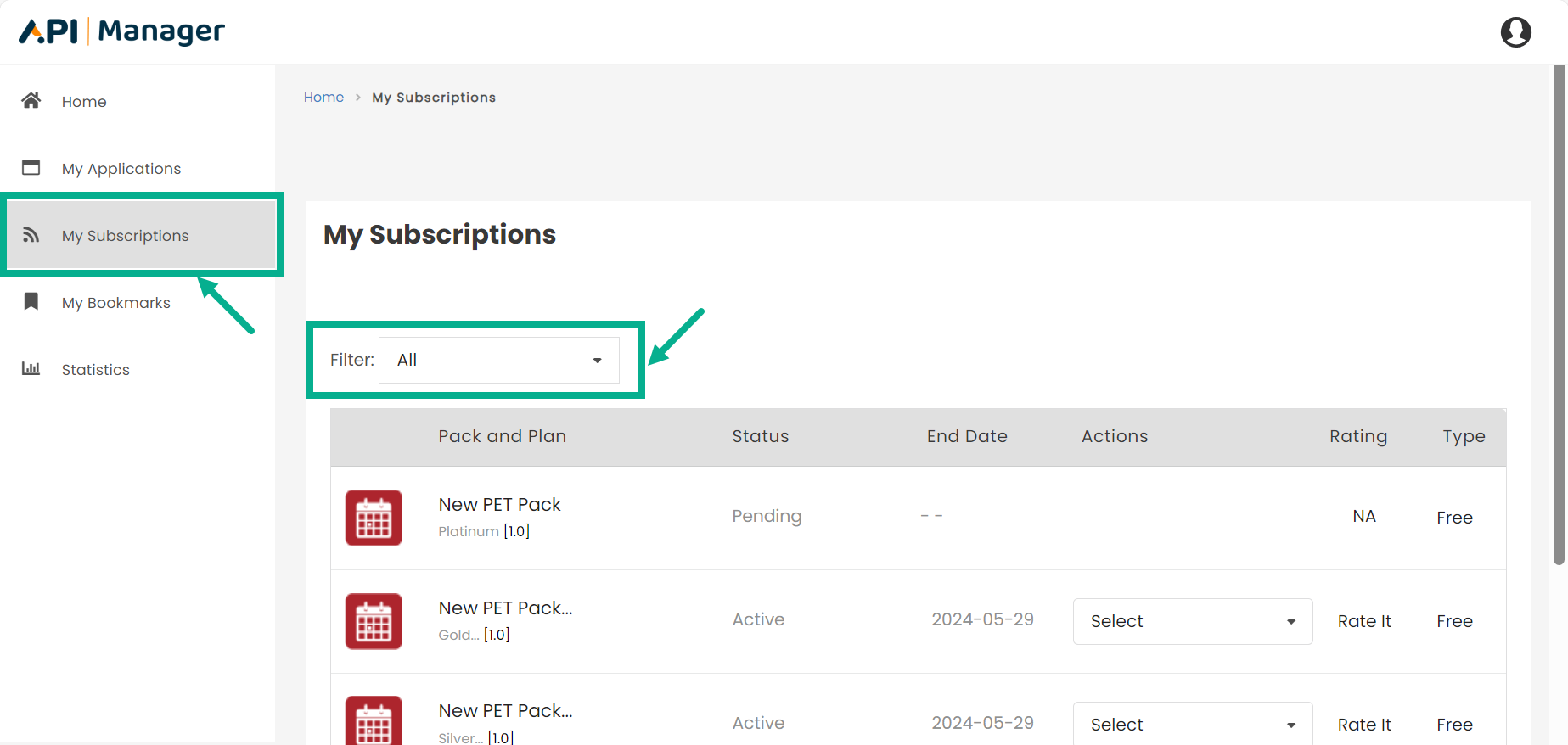
Task: Open My Bookmarks in sidebar
Action: [138, 302]
